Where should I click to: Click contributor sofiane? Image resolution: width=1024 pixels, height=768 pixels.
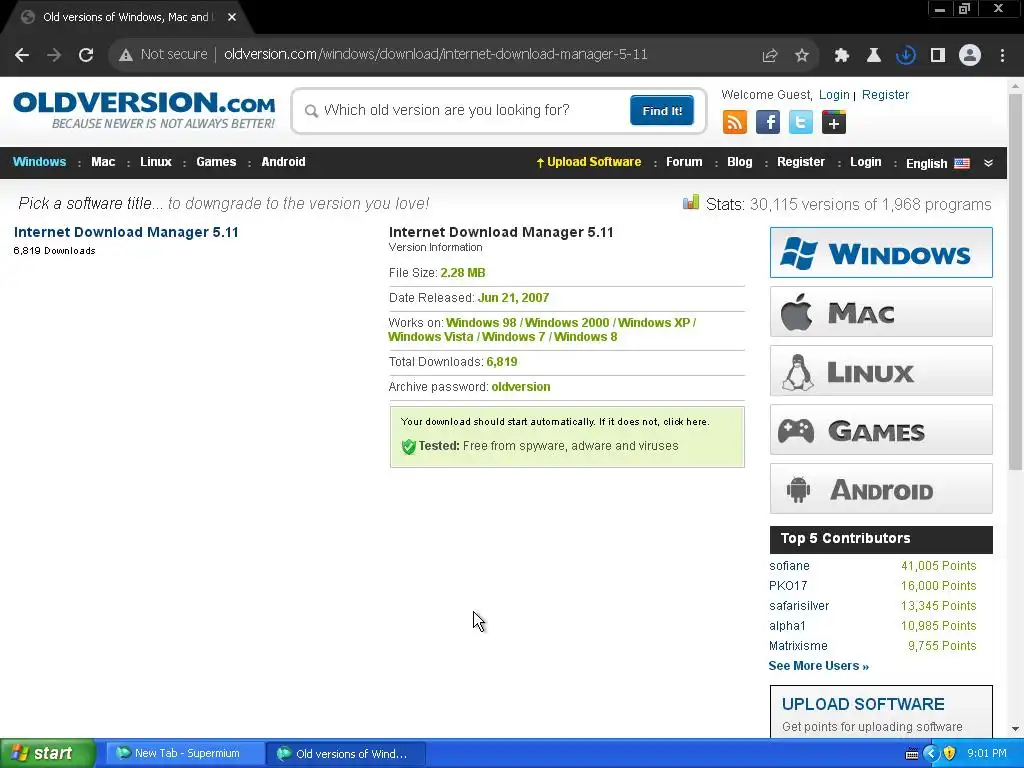[789, 566]
